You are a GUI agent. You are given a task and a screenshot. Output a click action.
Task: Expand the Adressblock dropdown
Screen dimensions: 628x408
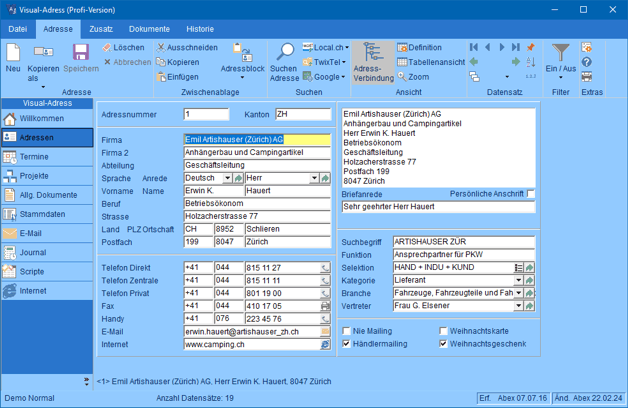pyautogui.click(x=242, y=78)
